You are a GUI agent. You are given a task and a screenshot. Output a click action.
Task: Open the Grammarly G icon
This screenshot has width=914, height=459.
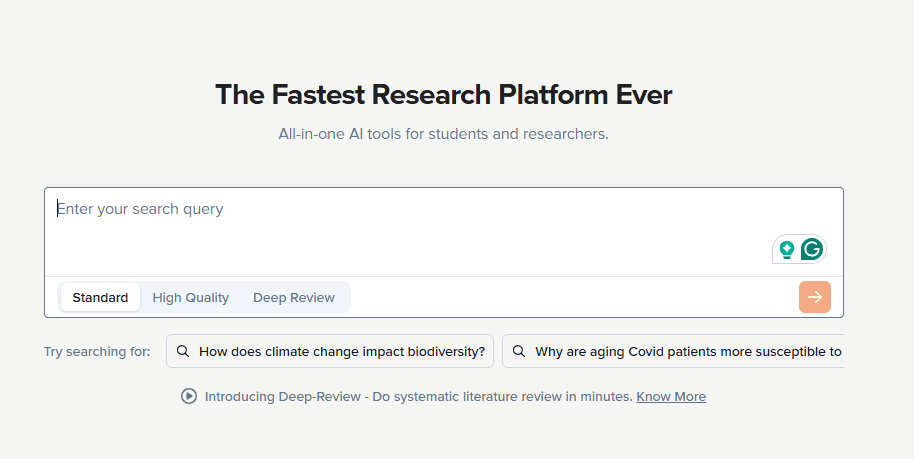pyautogui.click(x=812, y=249)
